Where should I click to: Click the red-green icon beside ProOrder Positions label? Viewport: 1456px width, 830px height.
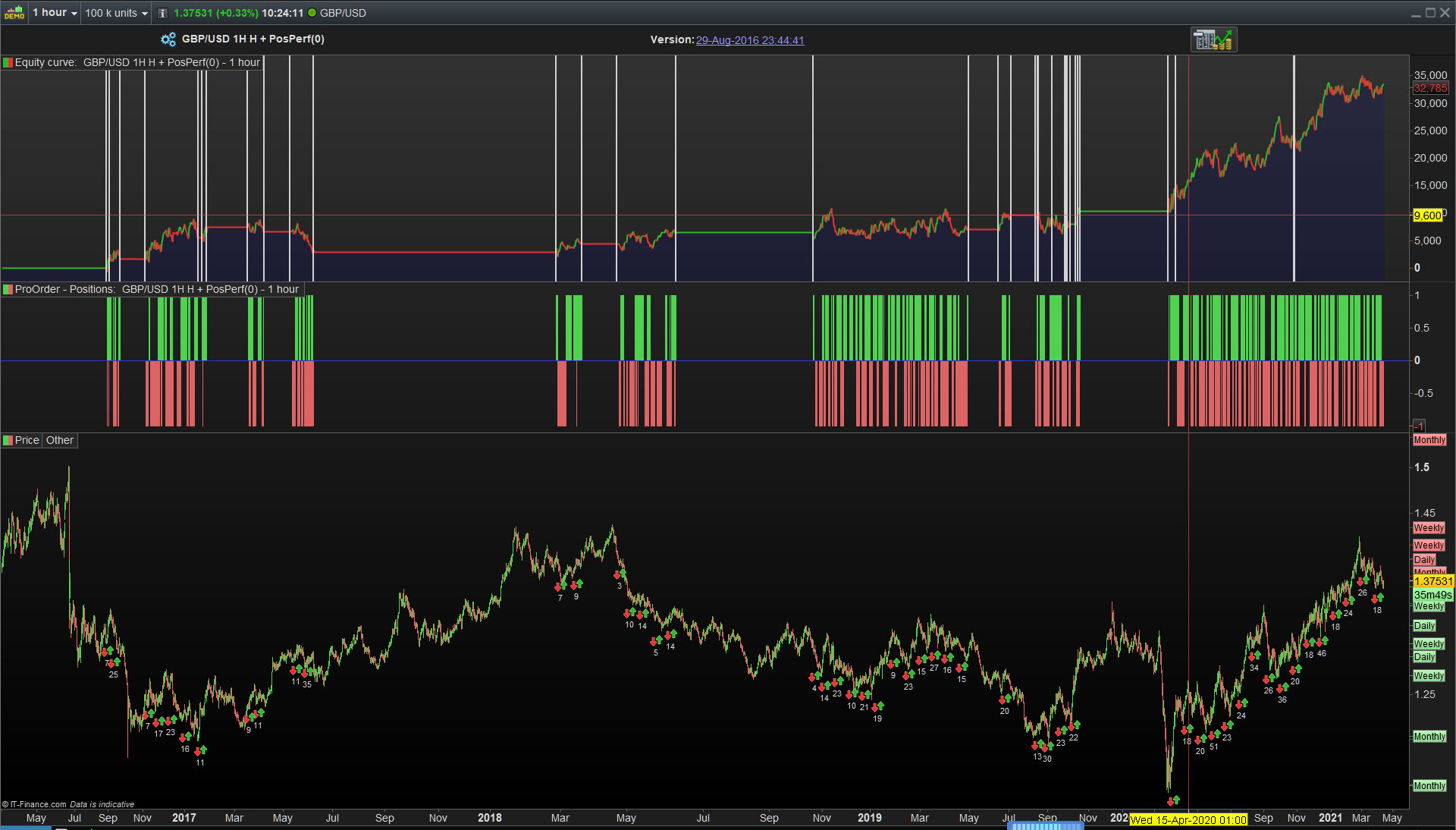8,289
